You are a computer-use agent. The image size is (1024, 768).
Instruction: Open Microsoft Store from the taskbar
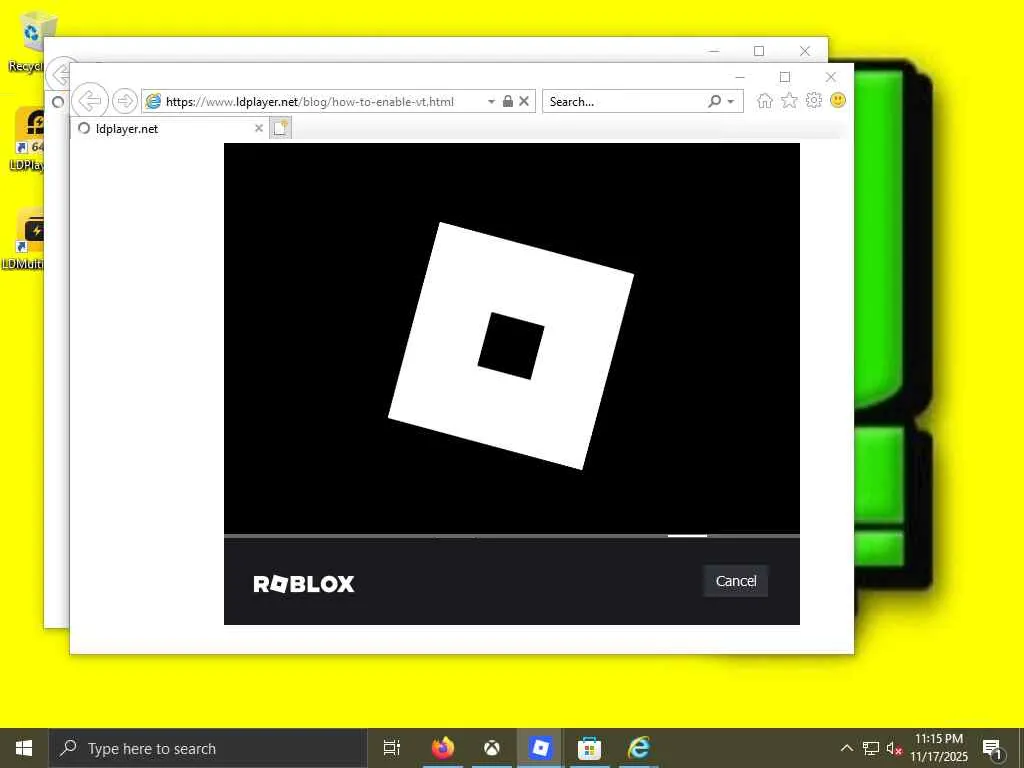click(x=589, y=748)
